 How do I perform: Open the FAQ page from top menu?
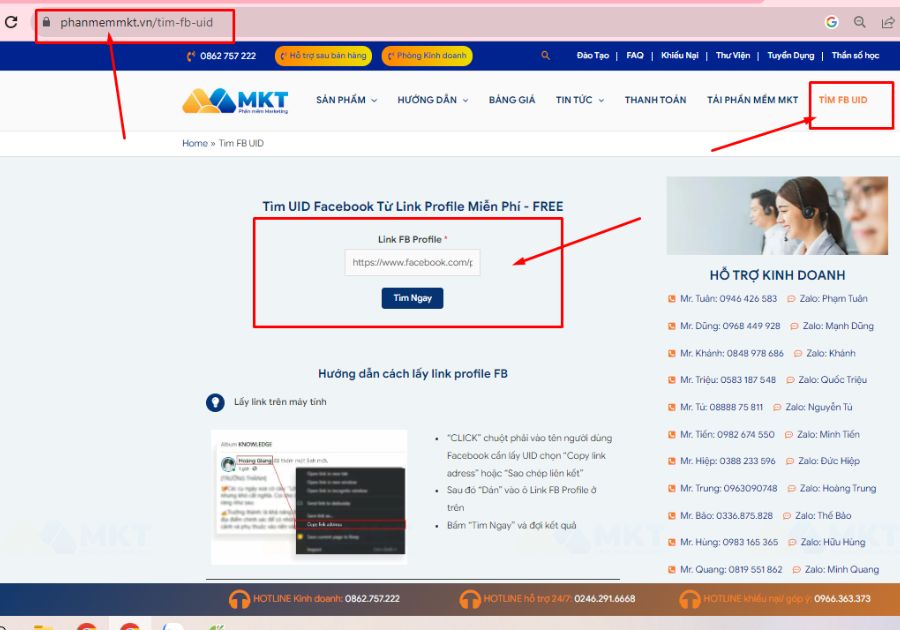click(x=634, y=56)
